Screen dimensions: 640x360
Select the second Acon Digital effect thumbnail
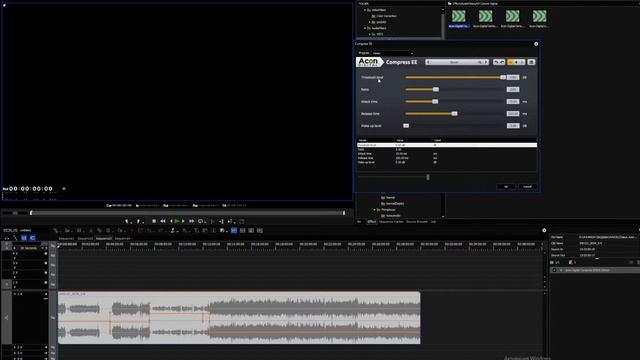[485, 16]
